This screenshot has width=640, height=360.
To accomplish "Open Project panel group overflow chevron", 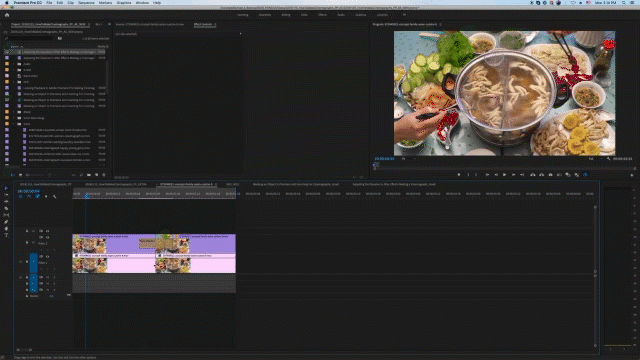I will [x=109, y=24].
